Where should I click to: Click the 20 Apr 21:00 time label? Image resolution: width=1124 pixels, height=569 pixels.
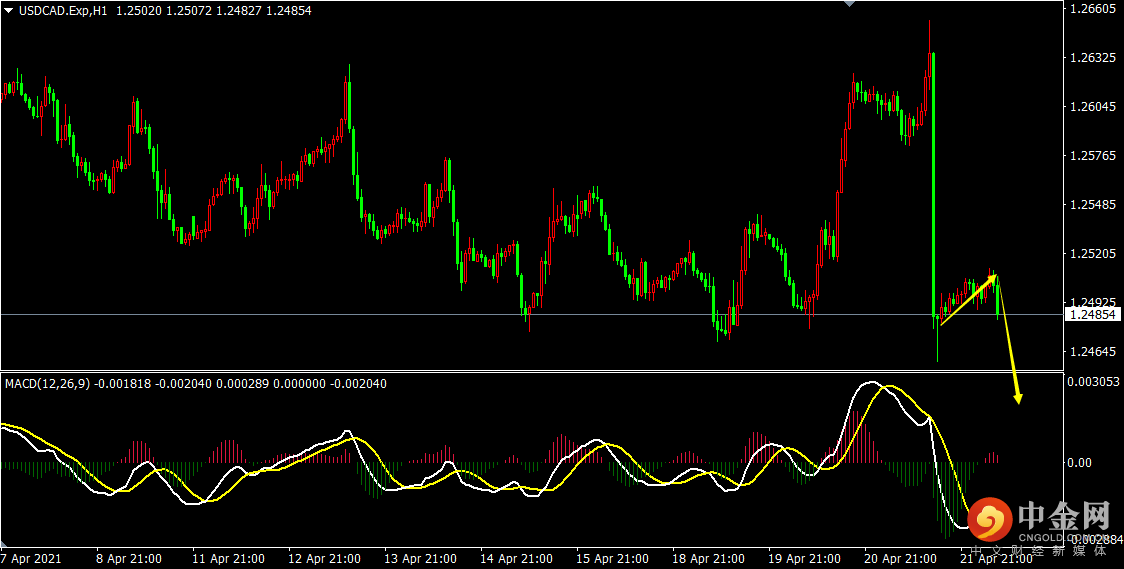[x=900, y=558]
